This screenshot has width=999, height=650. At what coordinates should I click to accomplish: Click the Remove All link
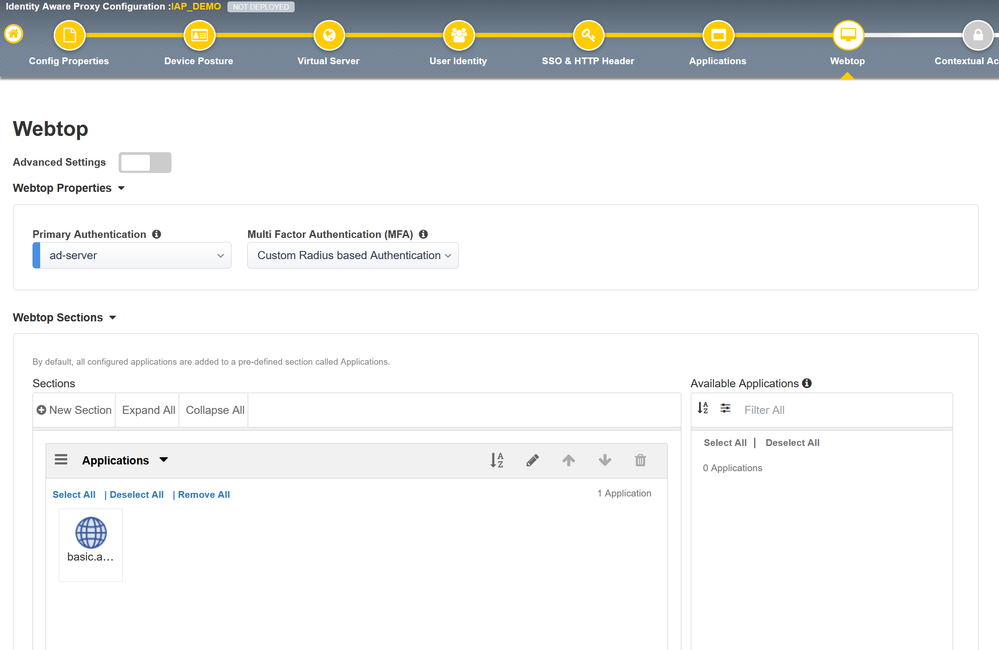pyautogui.click(x=204, y=495)
